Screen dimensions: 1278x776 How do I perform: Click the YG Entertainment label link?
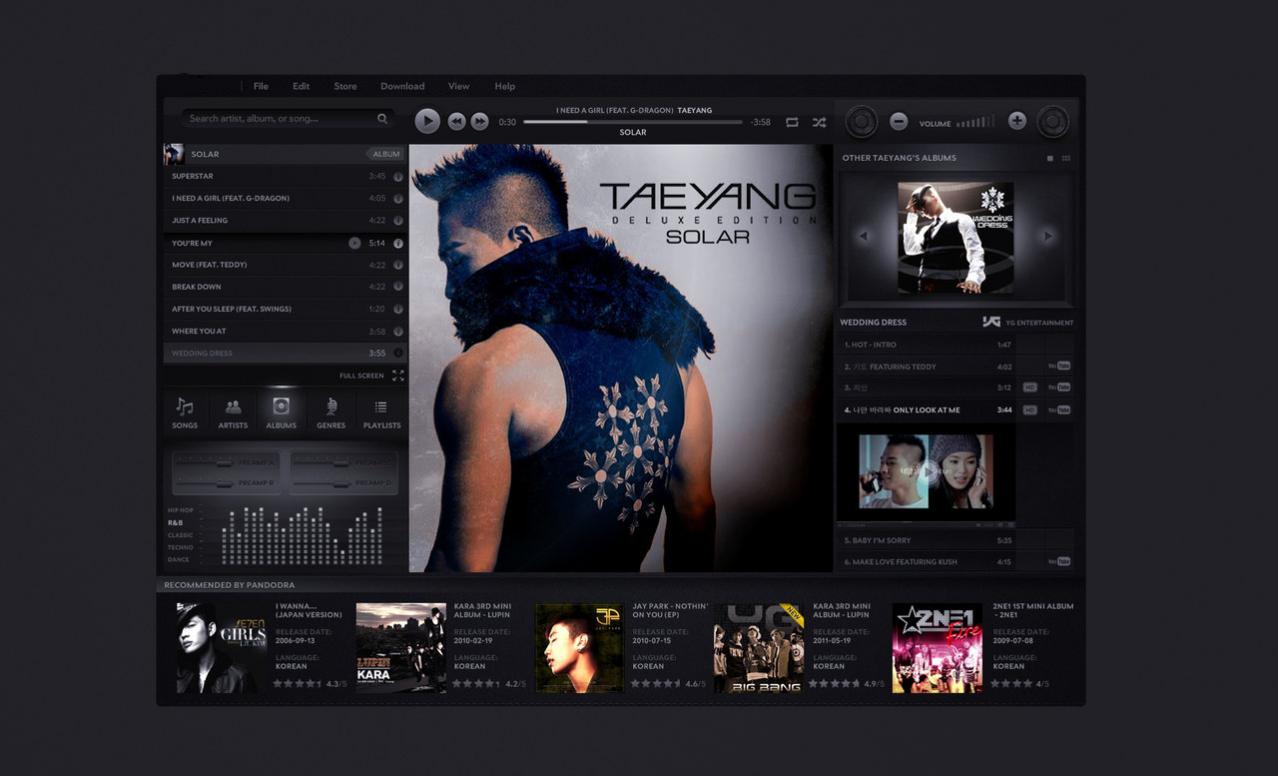(x=1027, y=322)
